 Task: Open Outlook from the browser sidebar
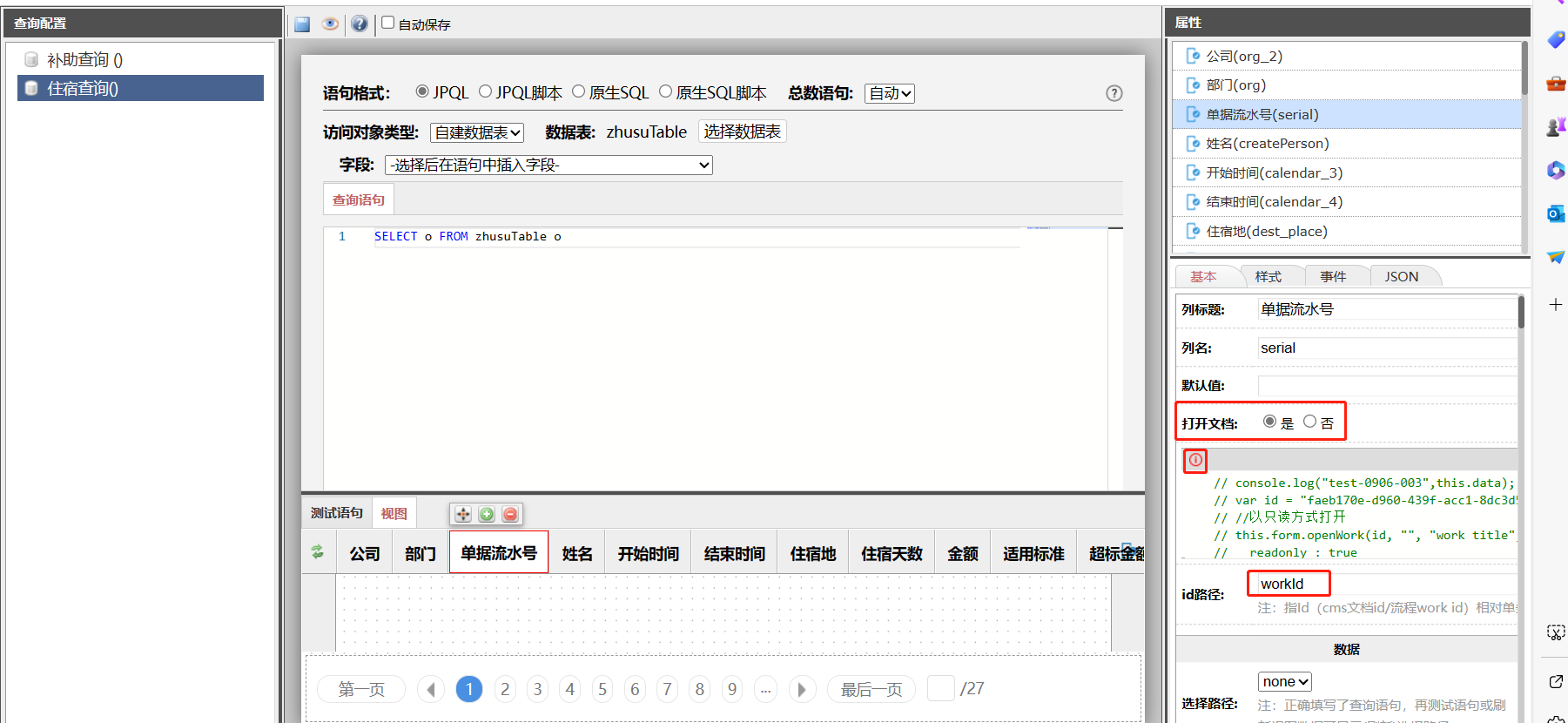coord(1555,213)
